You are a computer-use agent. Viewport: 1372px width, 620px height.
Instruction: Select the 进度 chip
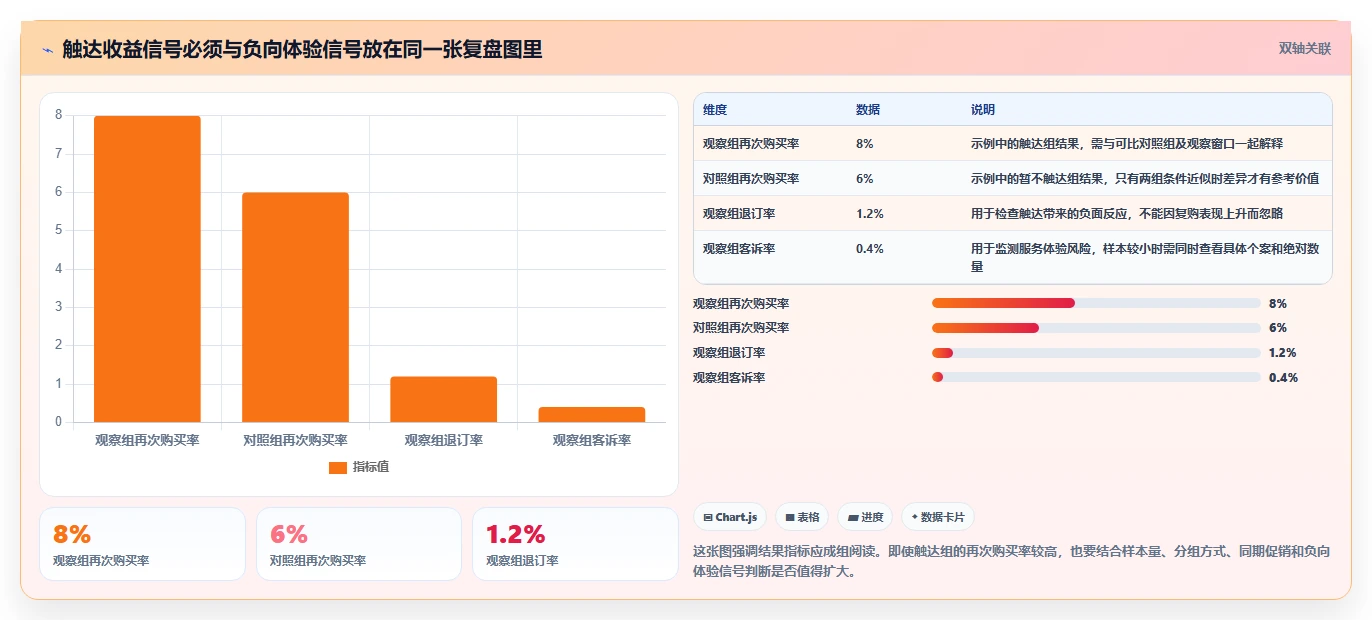tap(865, 517)
